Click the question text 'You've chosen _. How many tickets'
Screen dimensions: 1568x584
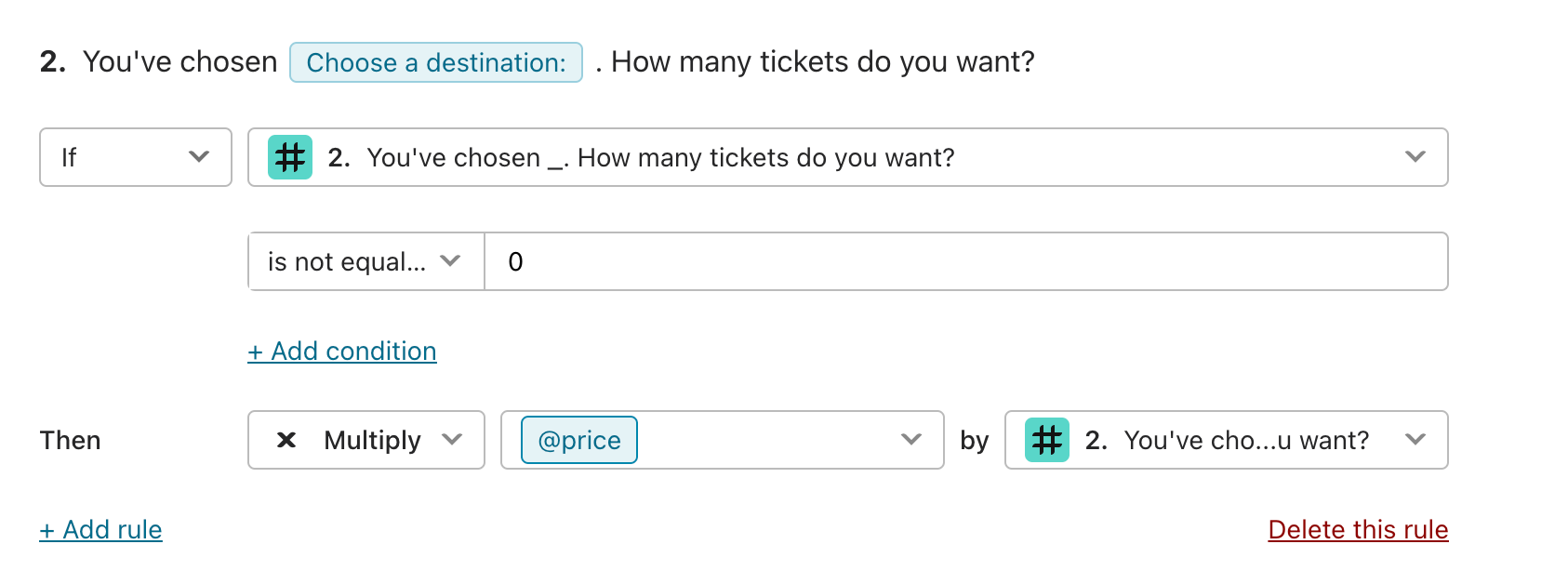coord(578,158)
